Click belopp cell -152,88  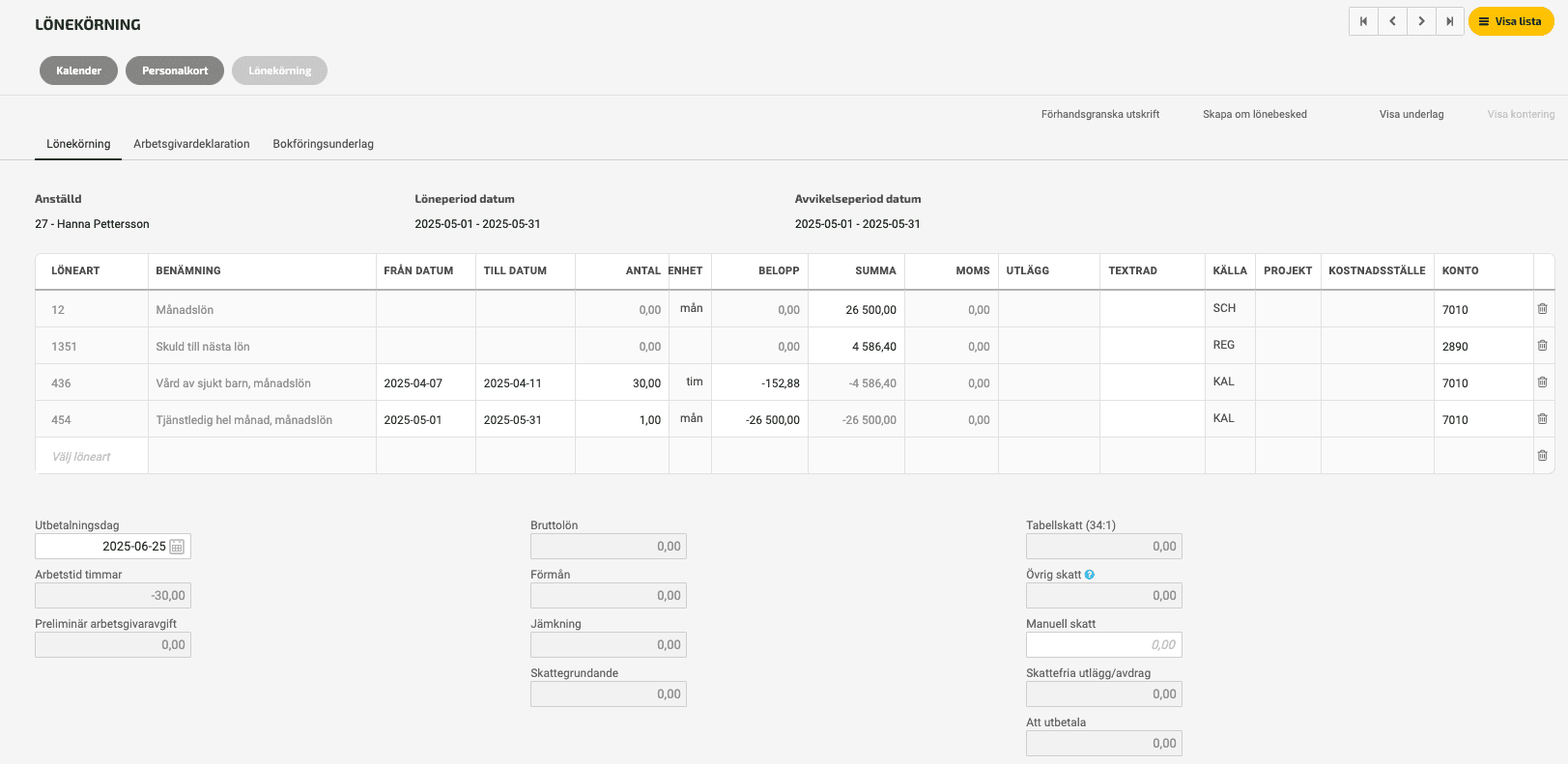(760, 382)
